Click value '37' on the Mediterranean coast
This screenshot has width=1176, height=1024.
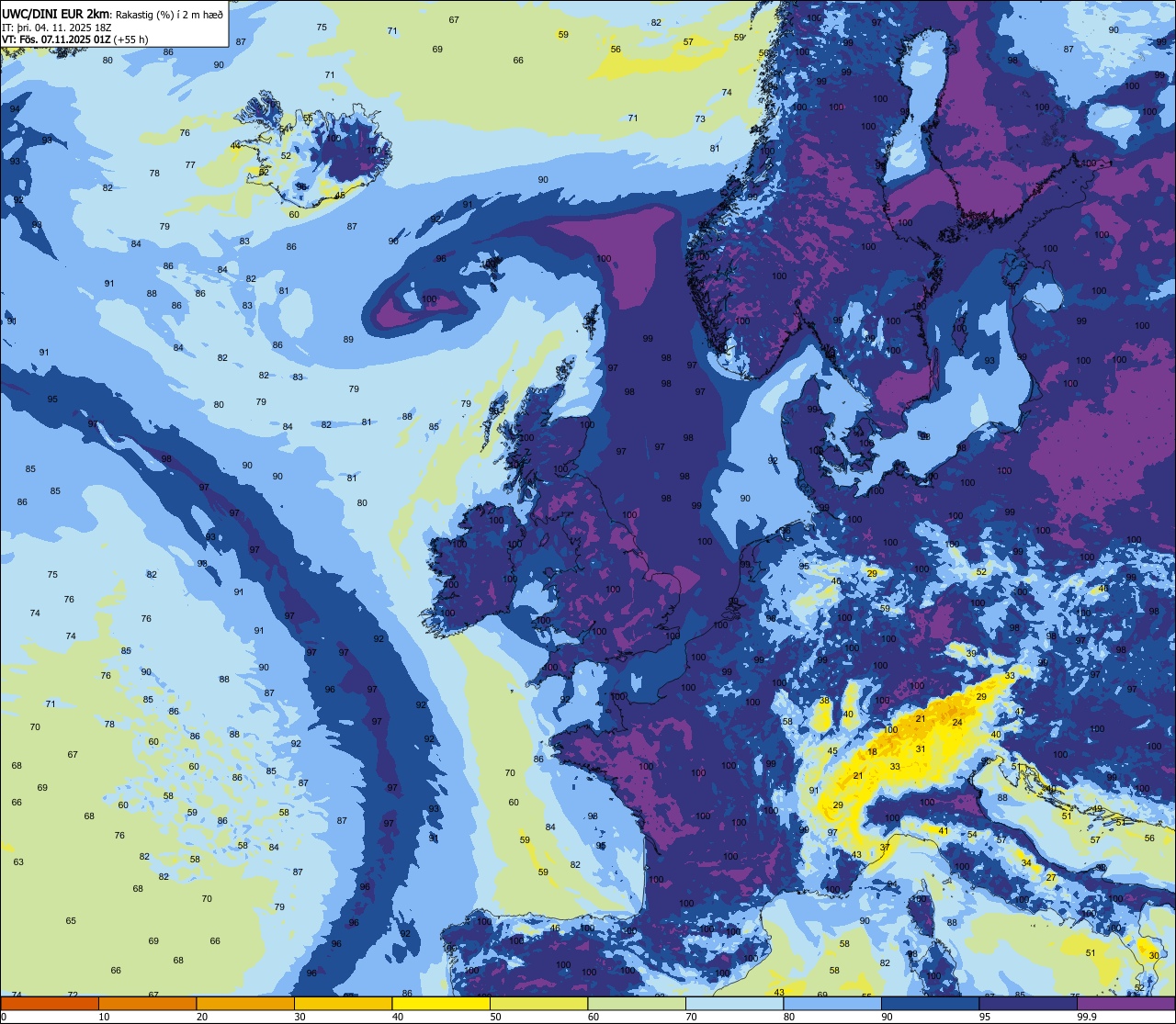click(885, 847)
